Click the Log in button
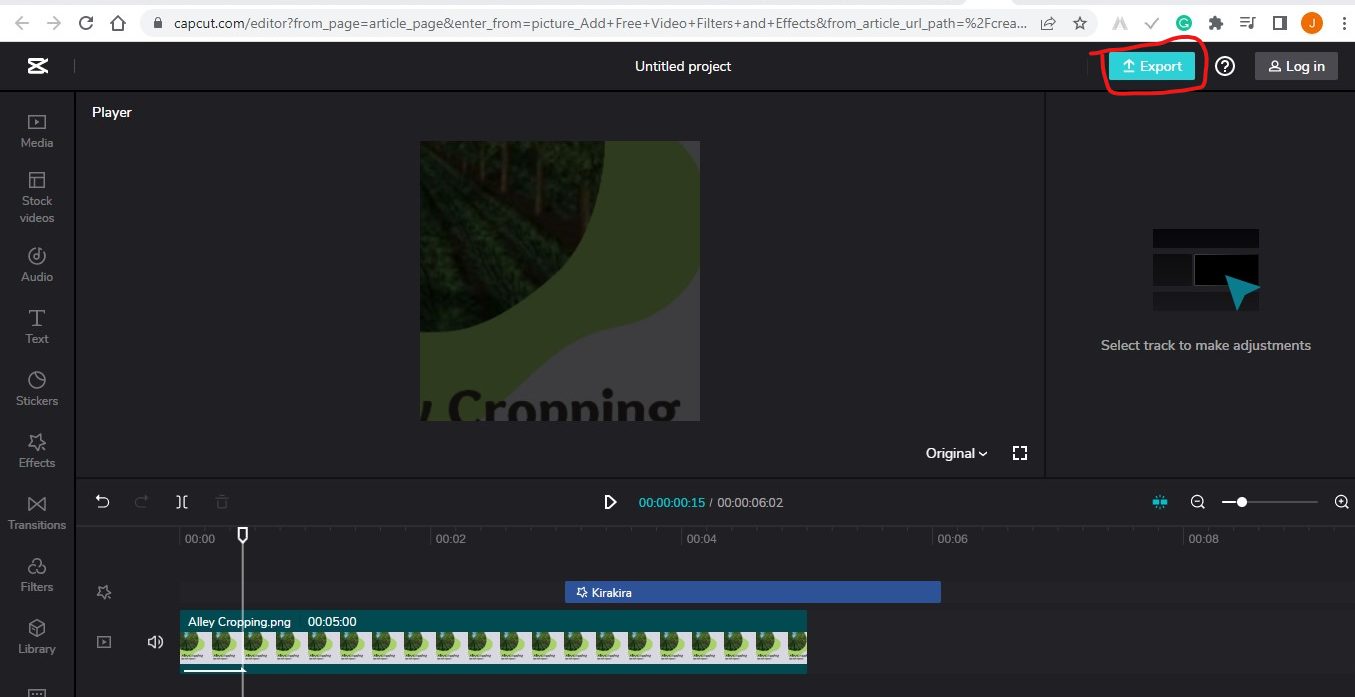 (1296, 65)
